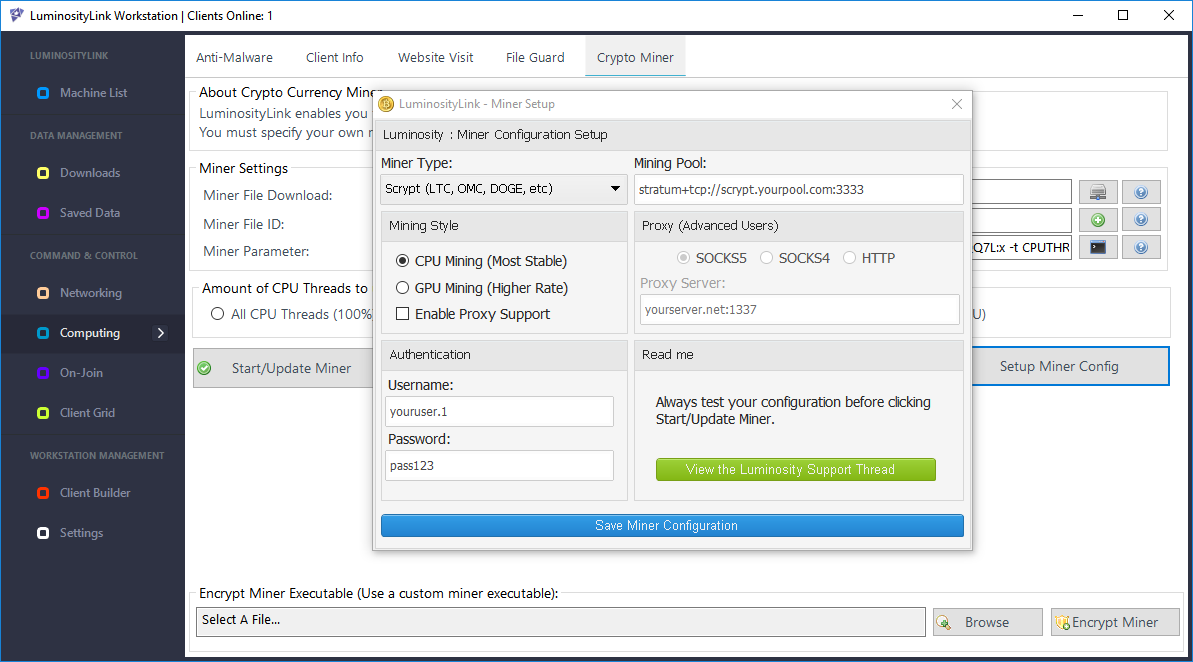
Task: Click the Browse button
Action: pos(988,622)
